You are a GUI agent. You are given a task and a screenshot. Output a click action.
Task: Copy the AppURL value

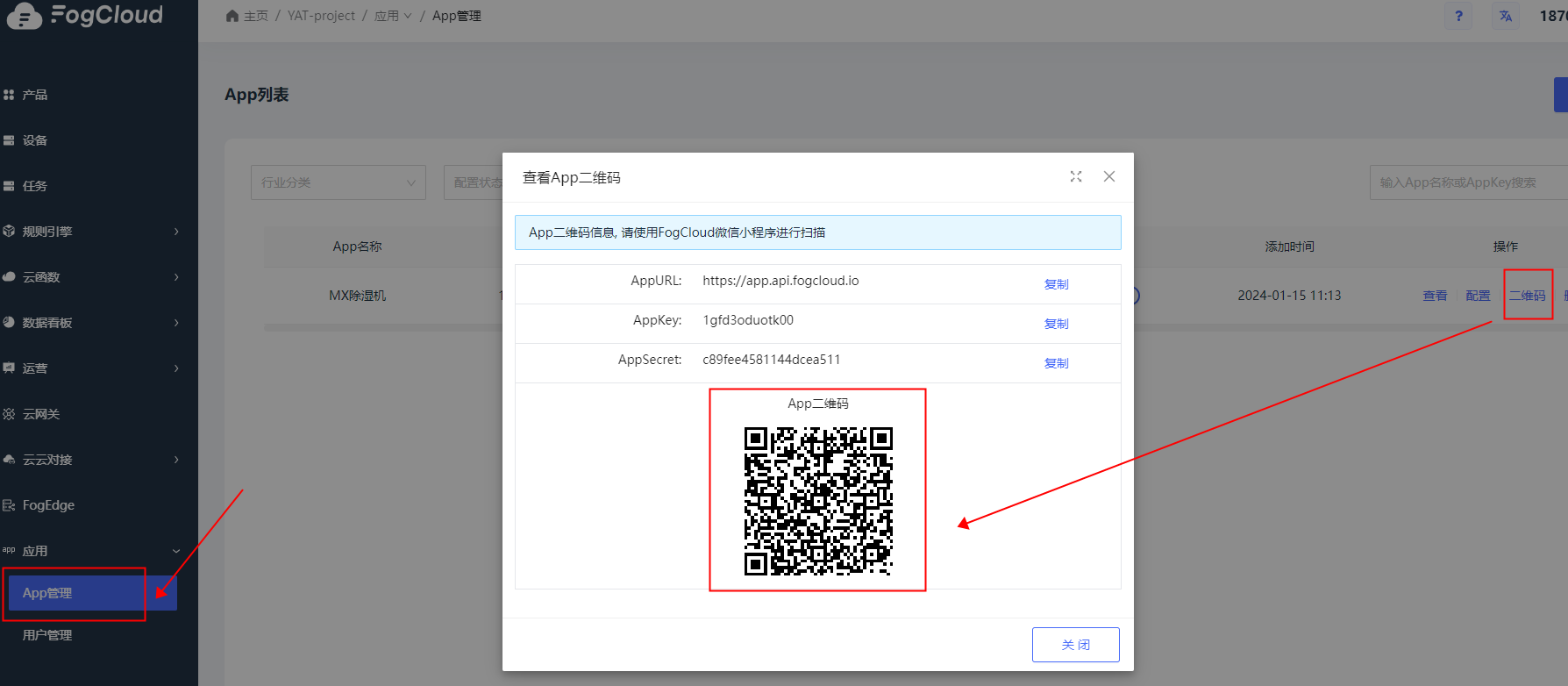click(x=1056, y=284)
